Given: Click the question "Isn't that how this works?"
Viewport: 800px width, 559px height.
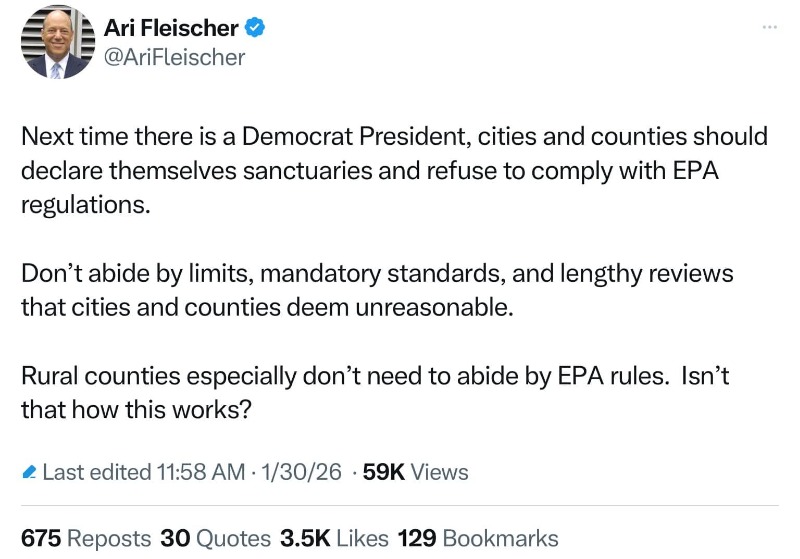Looking at the screenshot, I should [x=135, y=409].
